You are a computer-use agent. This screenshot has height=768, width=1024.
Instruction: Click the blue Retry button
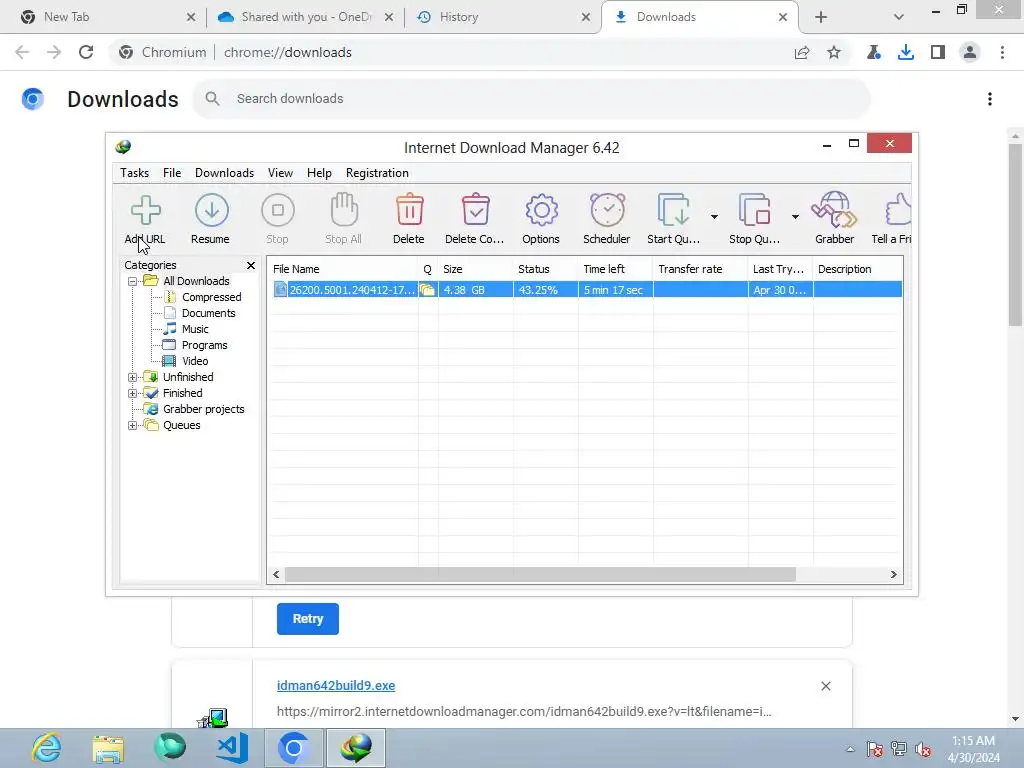[x=308, y=619]
